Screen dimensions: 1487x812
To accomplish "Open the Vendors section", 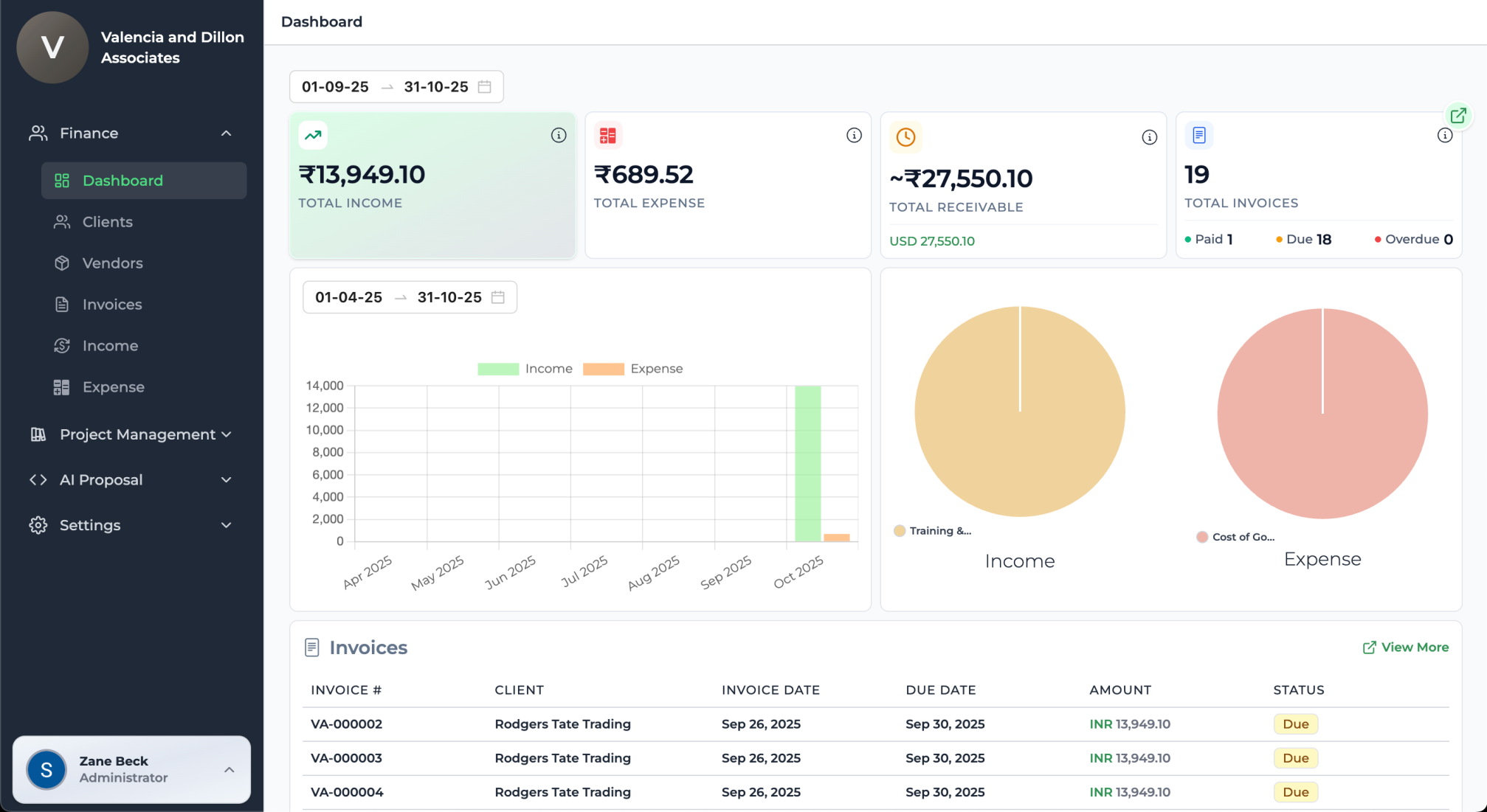I will tap(62, 263).
